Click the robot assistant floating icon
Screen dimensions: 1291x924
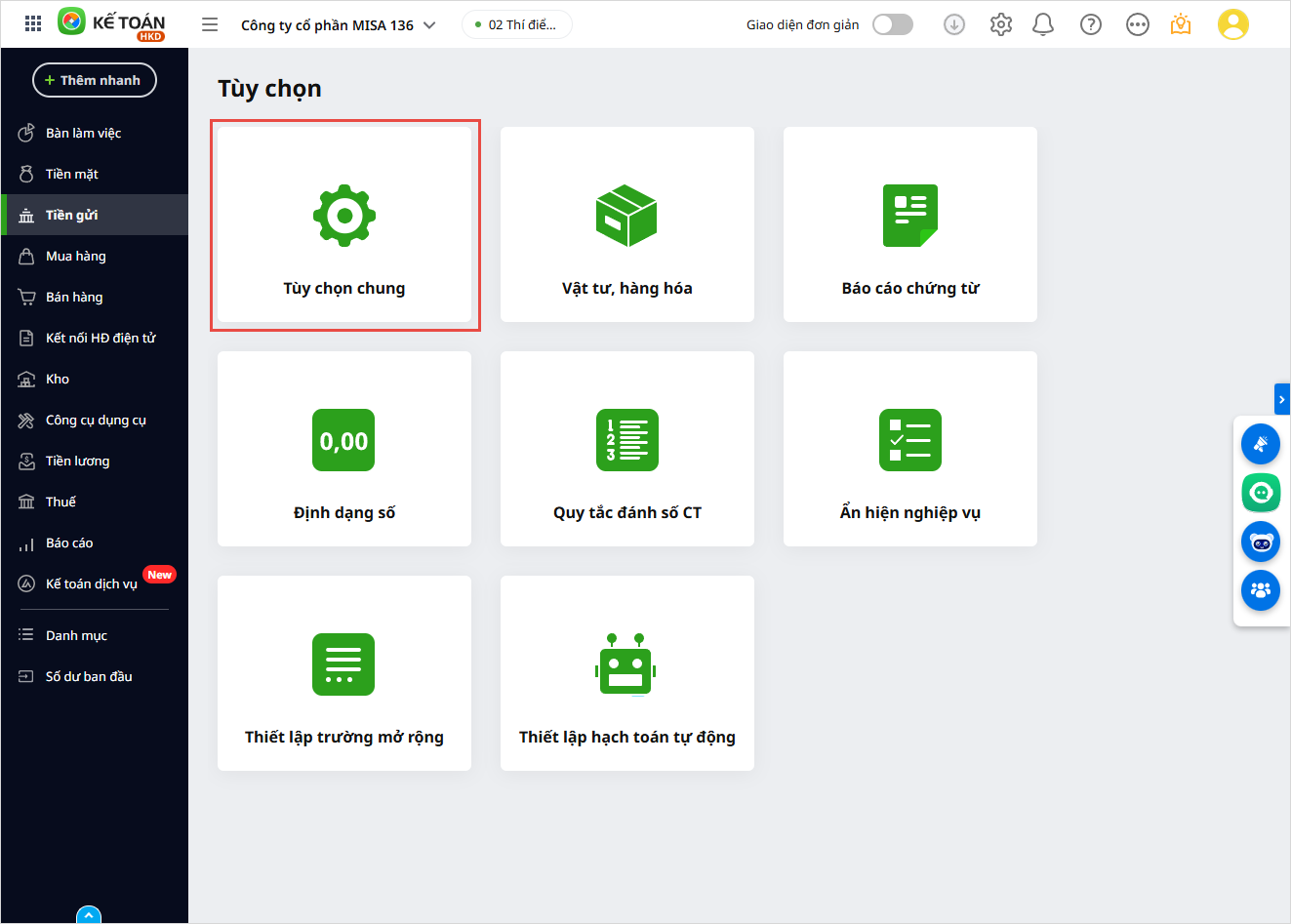pos(1260,542)
